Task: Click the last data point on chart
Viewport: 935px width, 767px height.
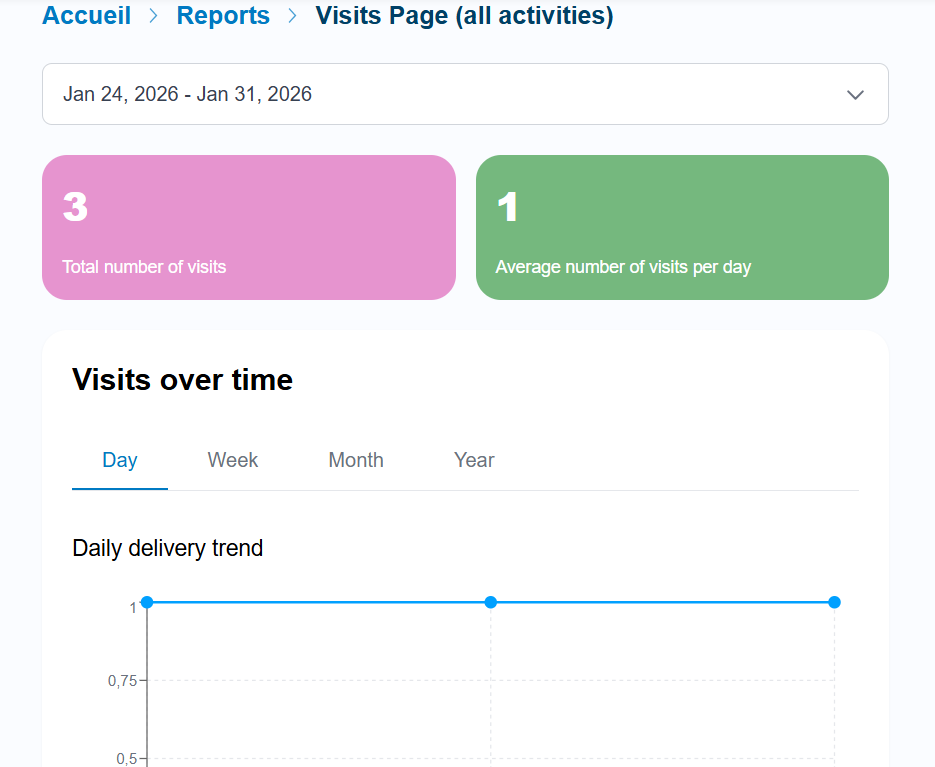Action: (x=834, y=602)
